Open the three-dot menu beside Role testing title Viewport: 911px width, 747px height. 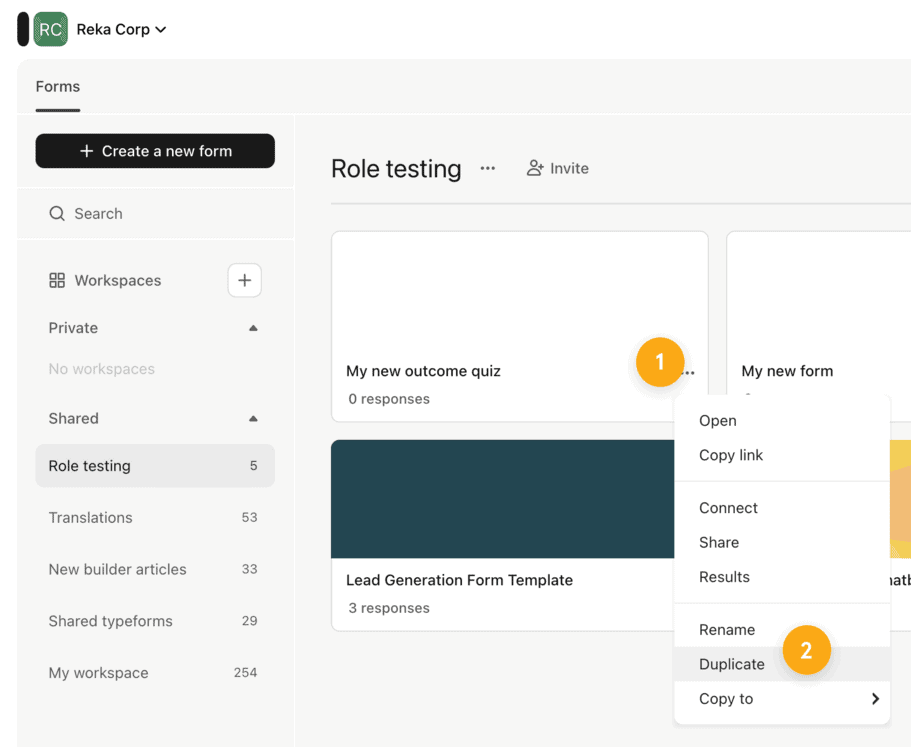(x=487, y=169)
